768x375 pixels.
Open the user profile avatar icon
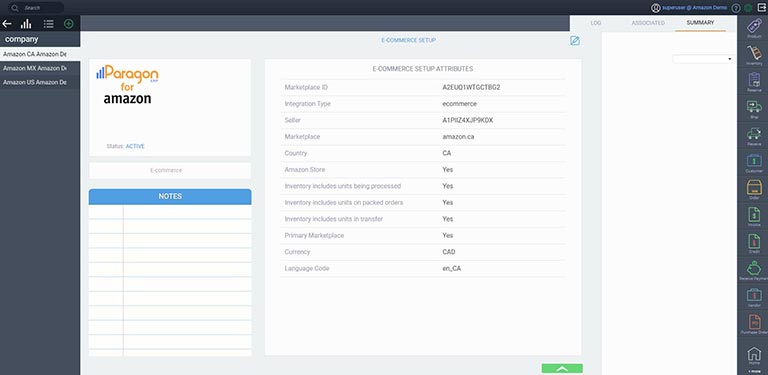click(x=656, y=8)
